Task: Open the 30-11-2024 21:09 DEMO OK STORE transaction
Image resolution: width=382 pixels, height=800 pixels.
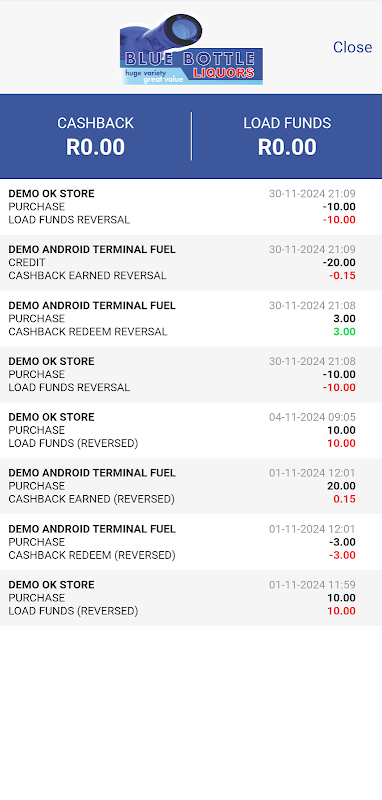Action: [x=191, y=207]
